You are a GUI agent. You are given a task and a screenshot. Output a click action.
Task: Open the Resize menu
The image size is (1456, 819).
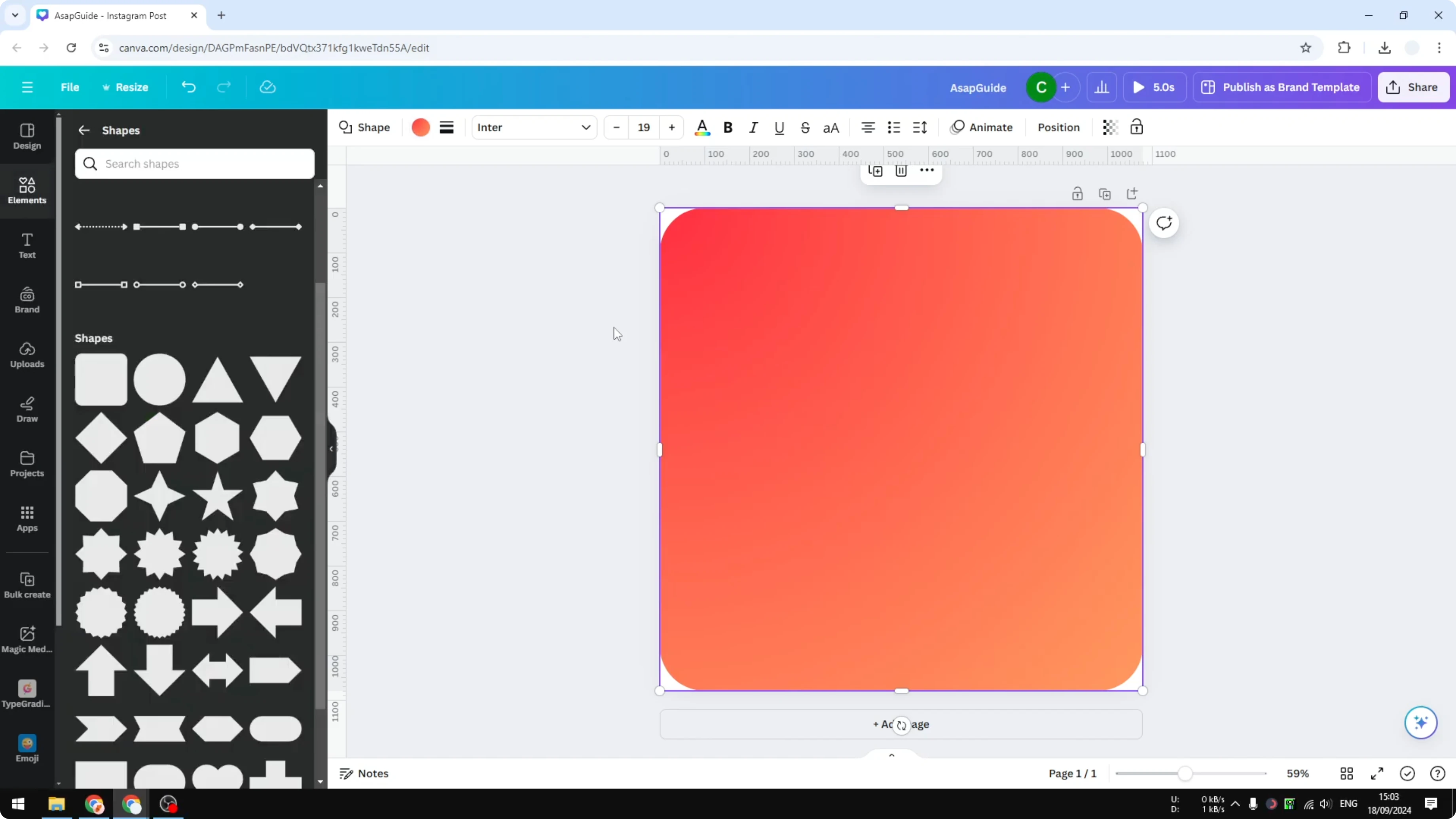(125, 87)
